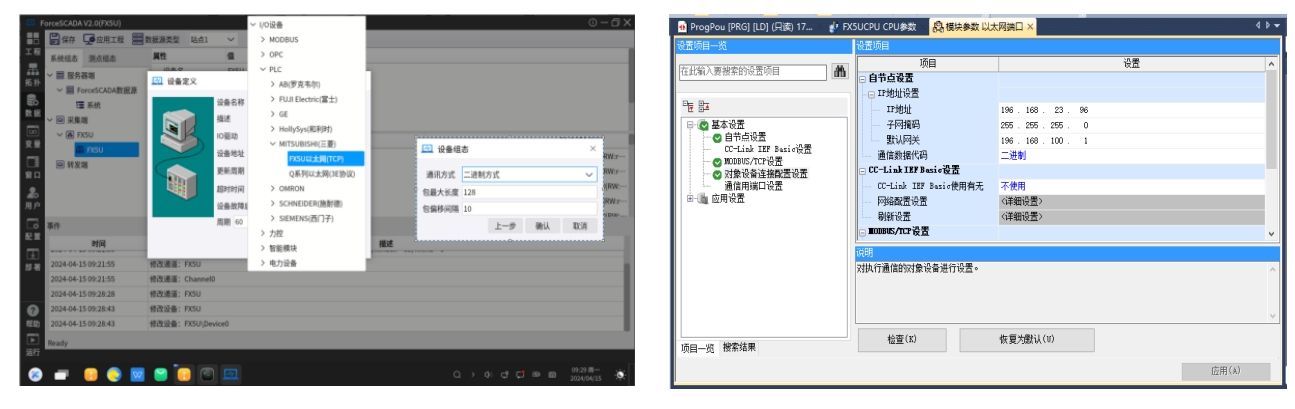The width and height of the screenshot is (1295, 409).
Task: Click the Apply Project (应用工程) toolbar icon
Action: pyautogui.click(x=90, y=39)
